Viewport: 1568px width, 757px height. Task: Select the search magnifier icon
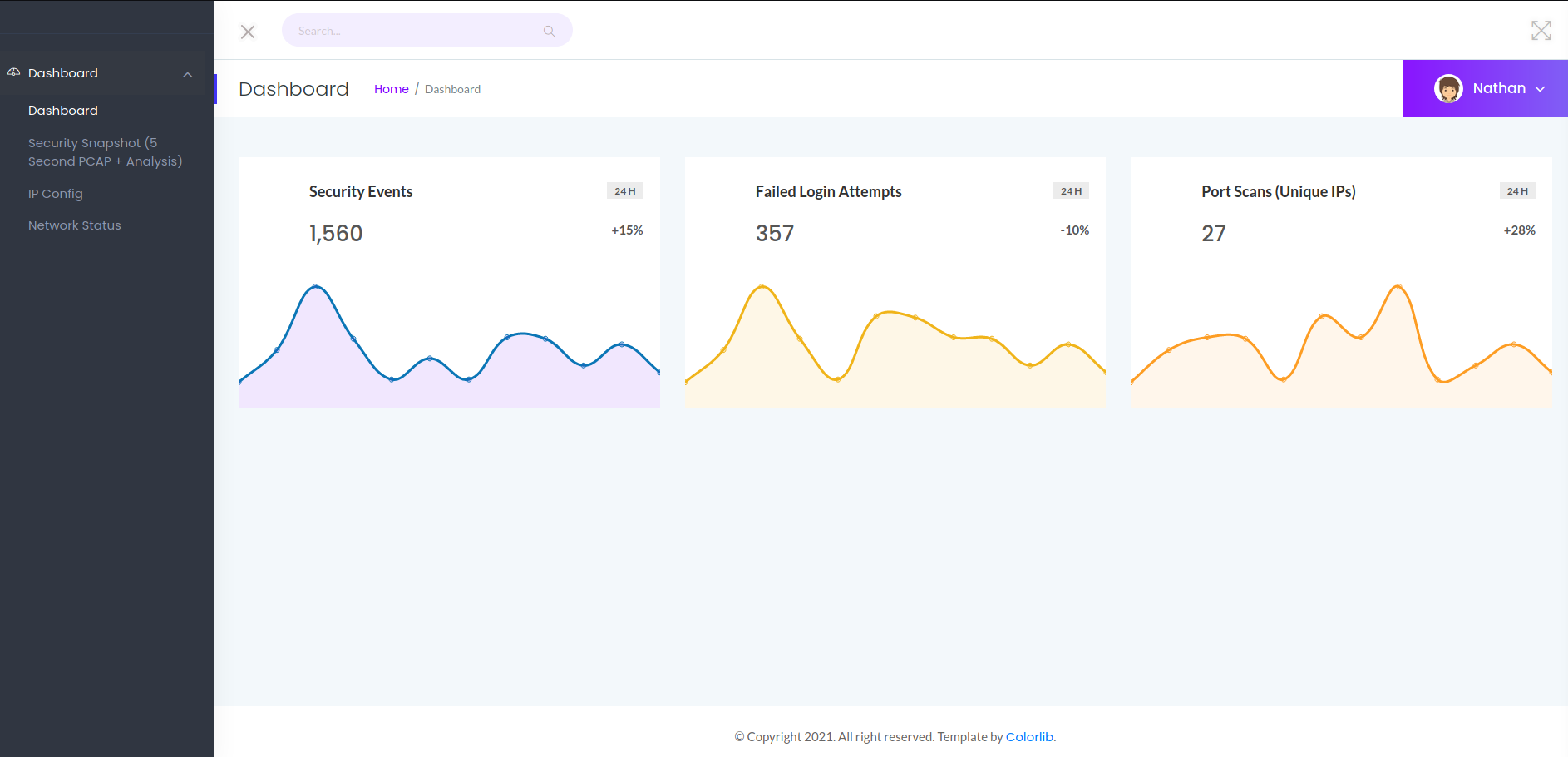tap(549, 31)
